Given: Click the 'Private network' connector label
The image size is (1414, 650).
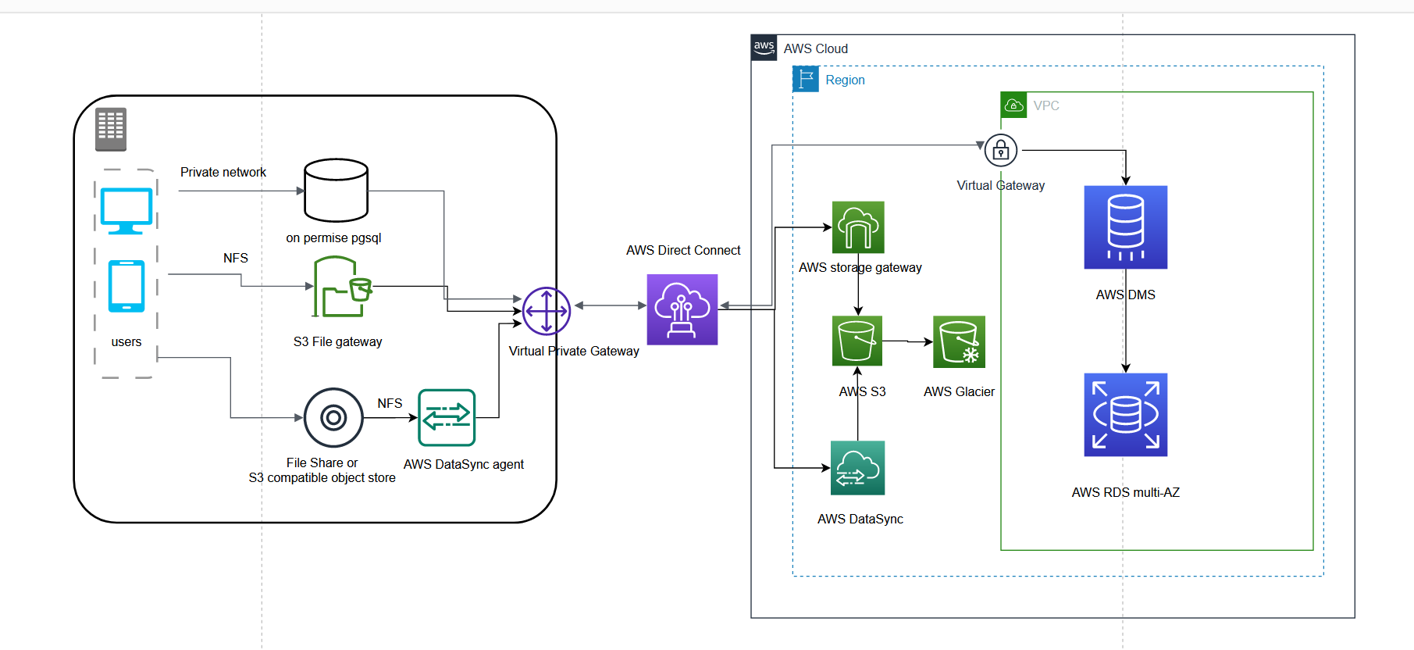Looking at the screenshot, I should click(223, 172).
